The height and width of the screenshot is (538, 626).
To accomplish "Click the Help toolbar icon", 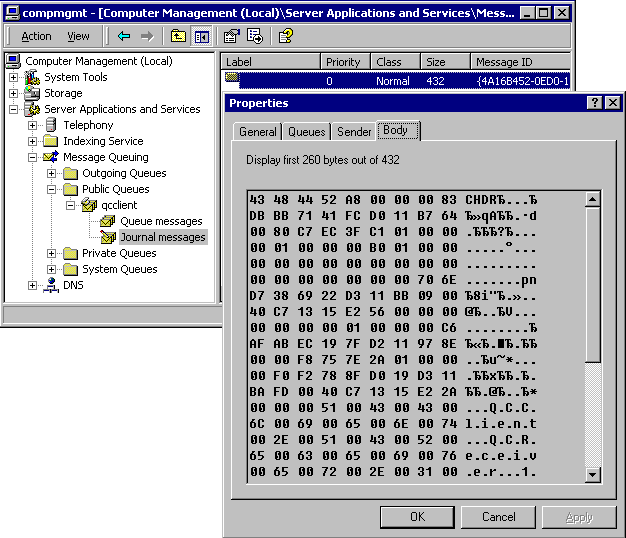I will [286, 36].
